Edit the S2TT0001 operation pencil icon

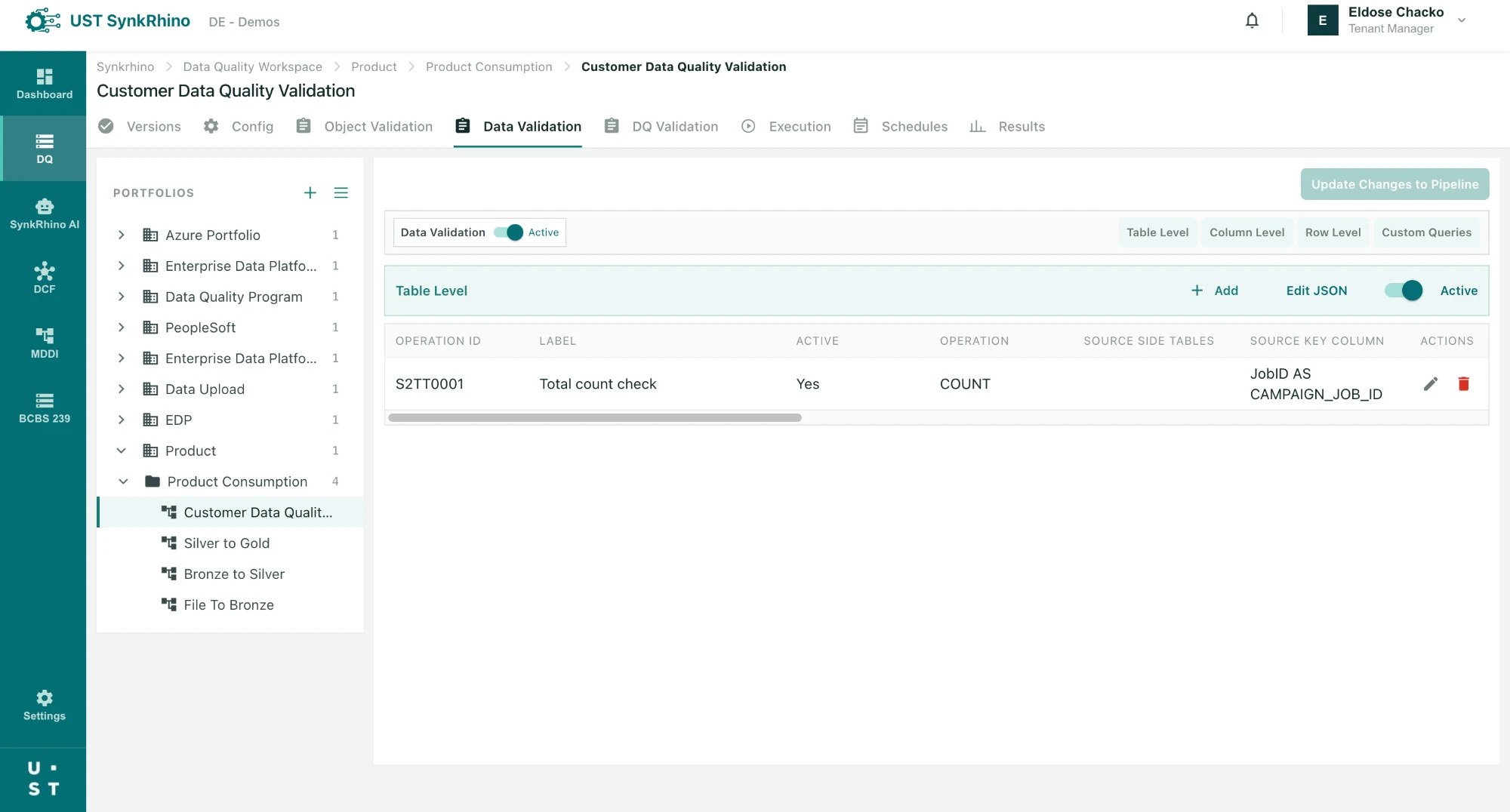pyautogui.click(x=1431, y=384)
